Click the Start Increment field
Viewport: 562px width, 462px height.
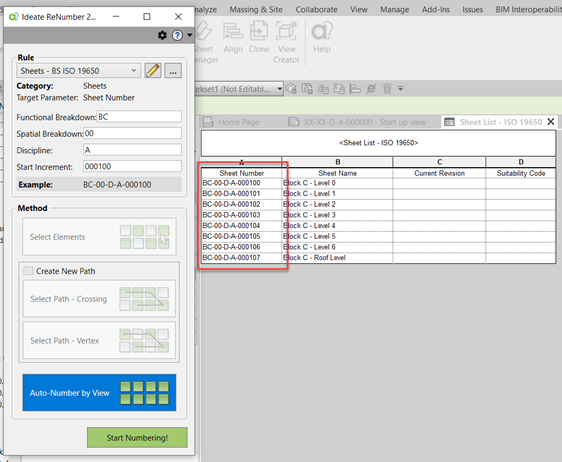132,166
